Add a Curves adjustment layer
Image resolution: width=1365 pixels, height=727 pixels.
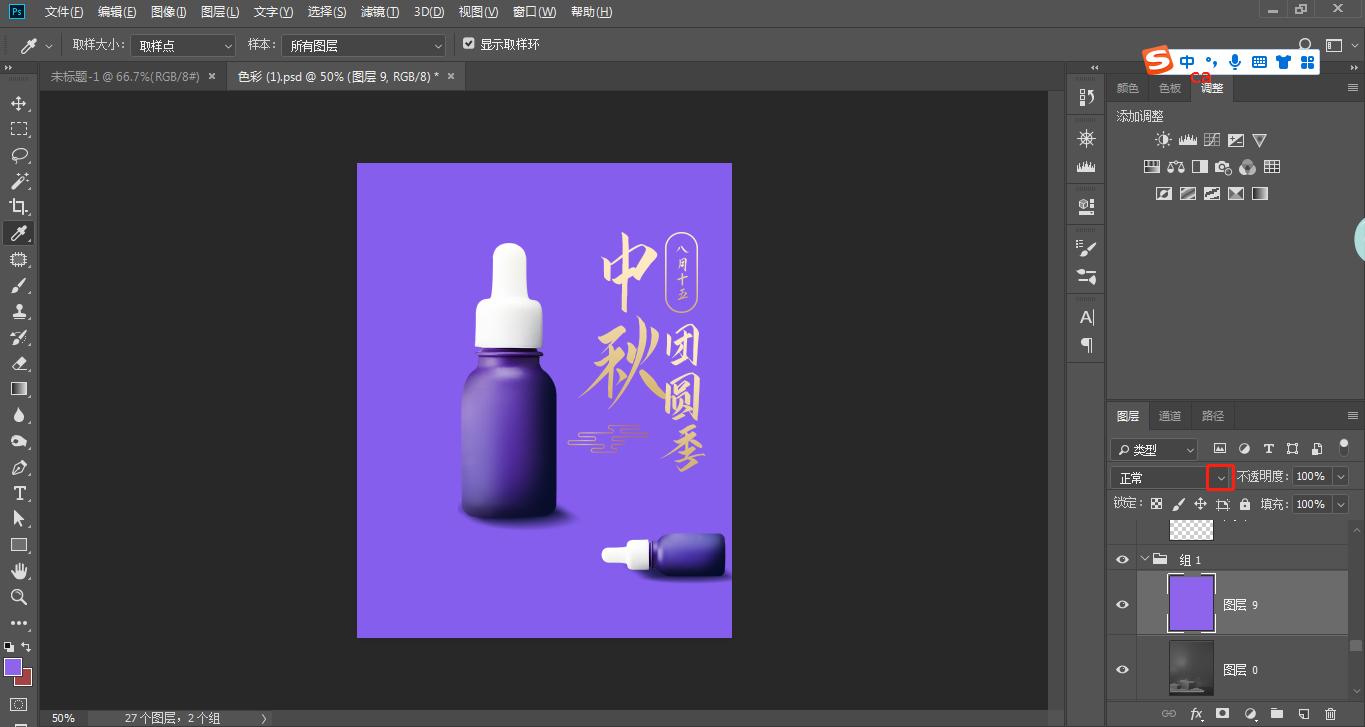[x=1210, y=140]
